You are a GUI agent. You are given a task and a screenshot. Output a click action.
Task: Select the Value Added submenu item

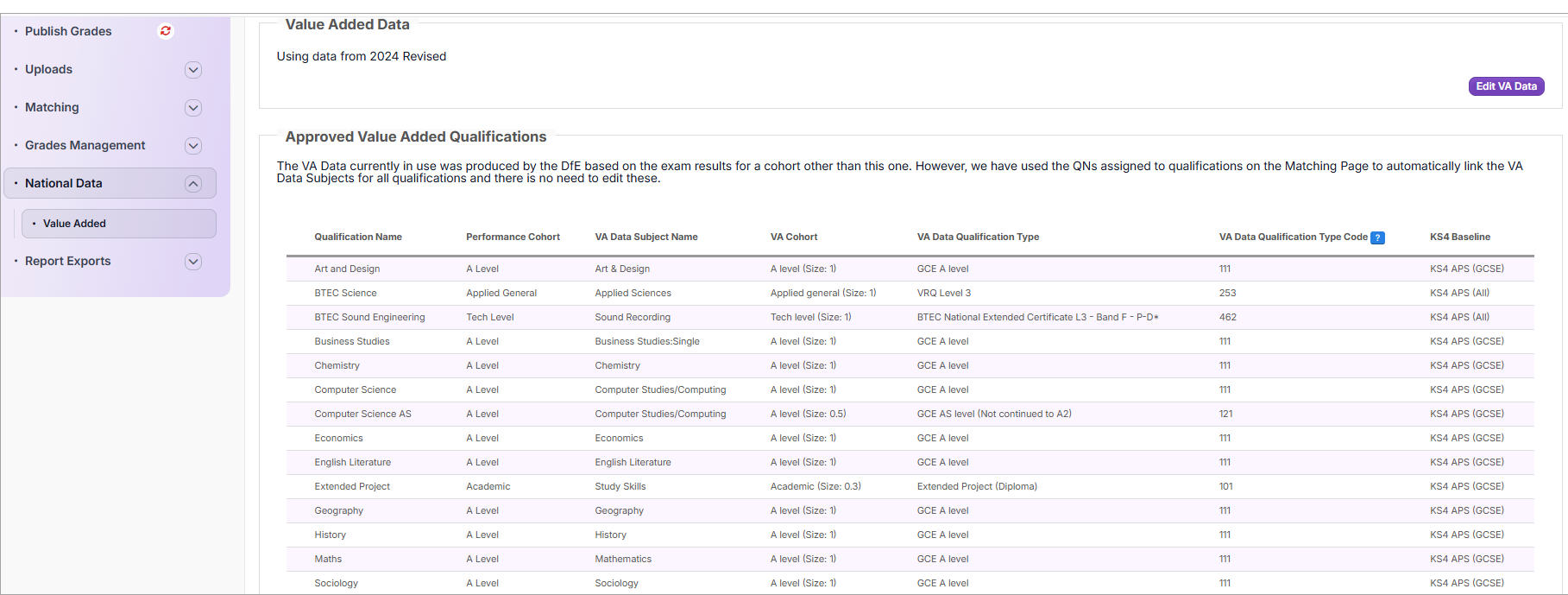[x=74, y=224]
